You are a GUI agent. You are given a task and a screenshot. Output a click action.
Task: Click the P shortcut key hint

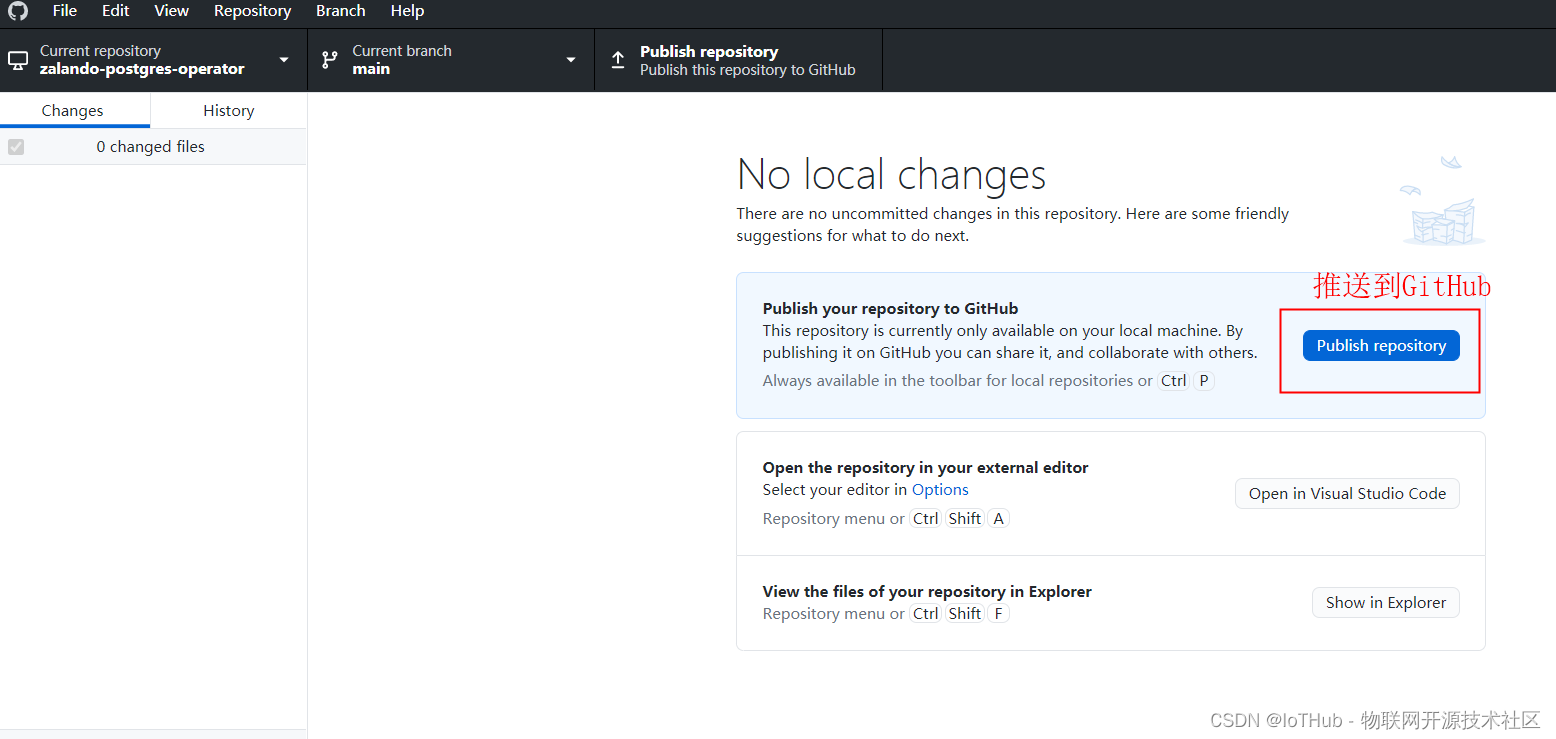pos(1204,381)
